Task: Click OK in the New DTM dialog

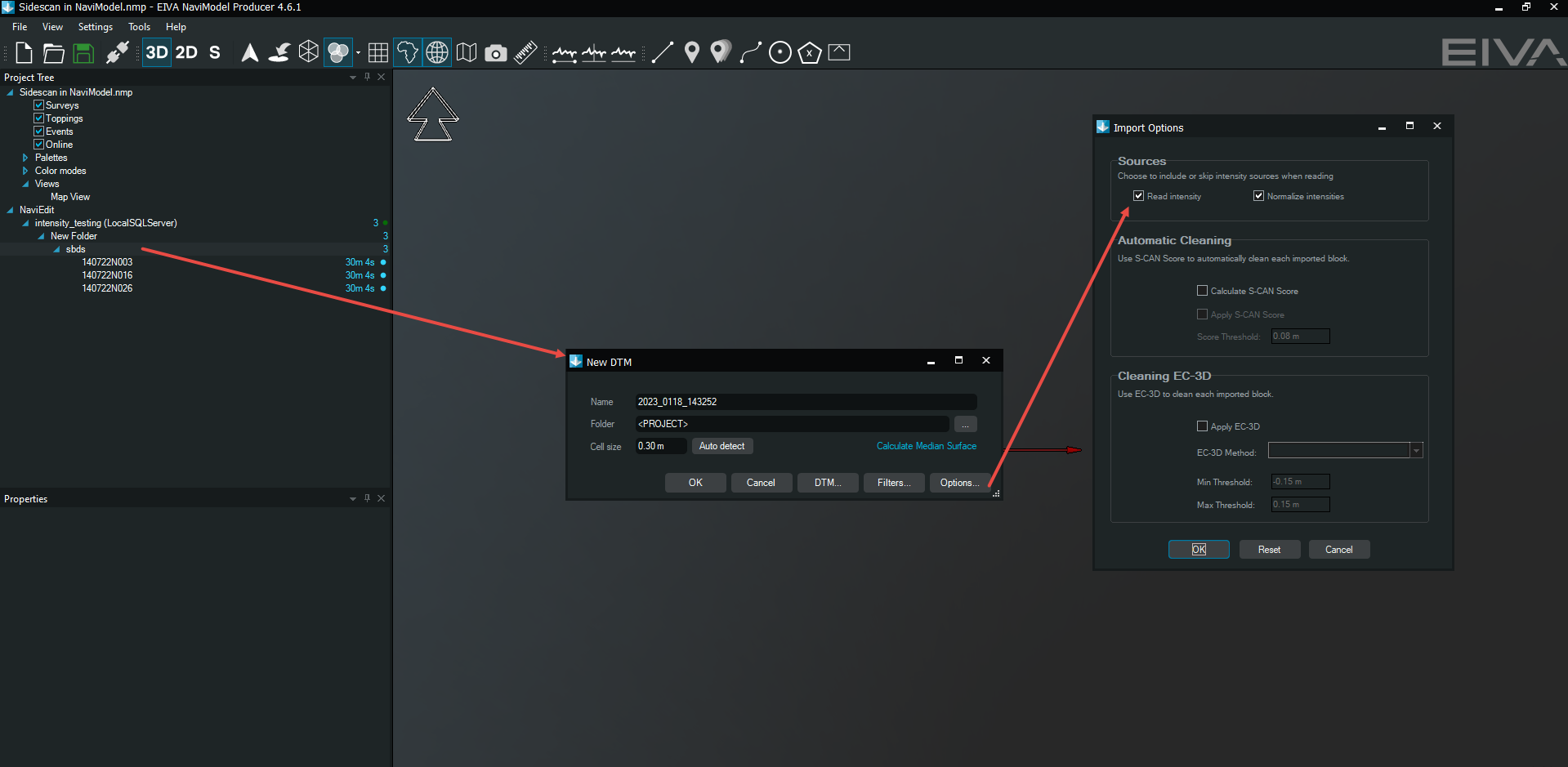Action: 695,483
